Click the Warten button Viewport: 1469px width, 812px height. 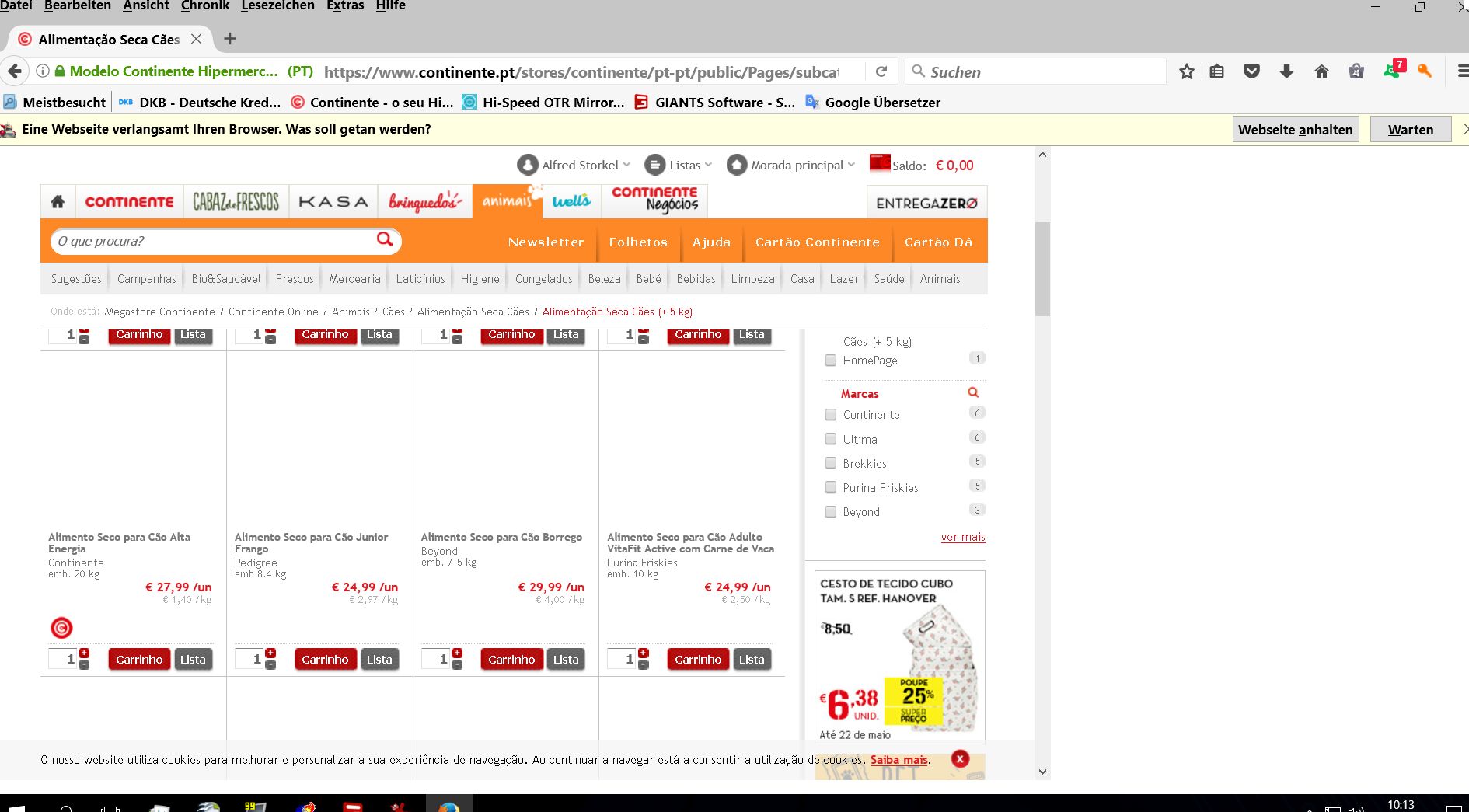[x=1411, y=129]
